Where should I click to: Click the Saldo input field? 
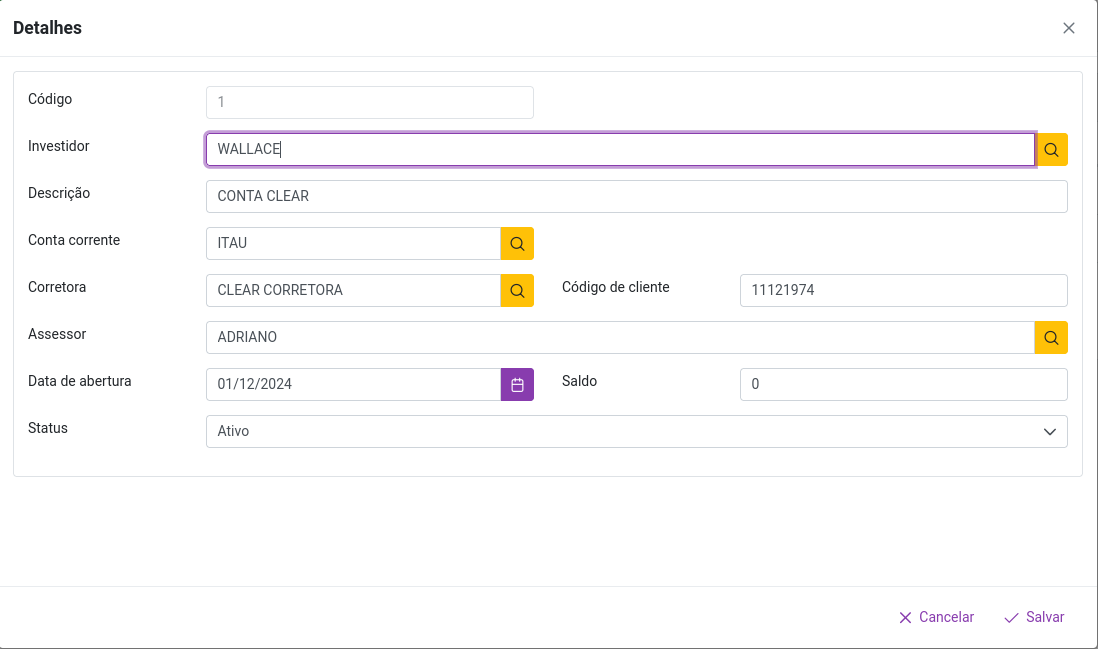903,384
